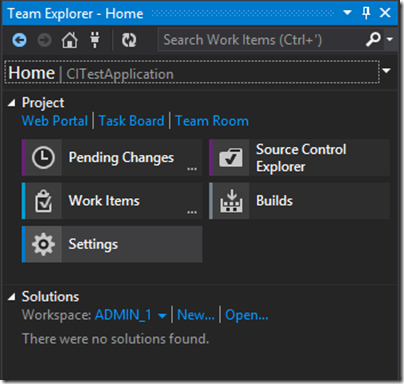Viewport: 404px width, 384px height.
Task: Open Pending Changes tile
Action: pos(112,158)
